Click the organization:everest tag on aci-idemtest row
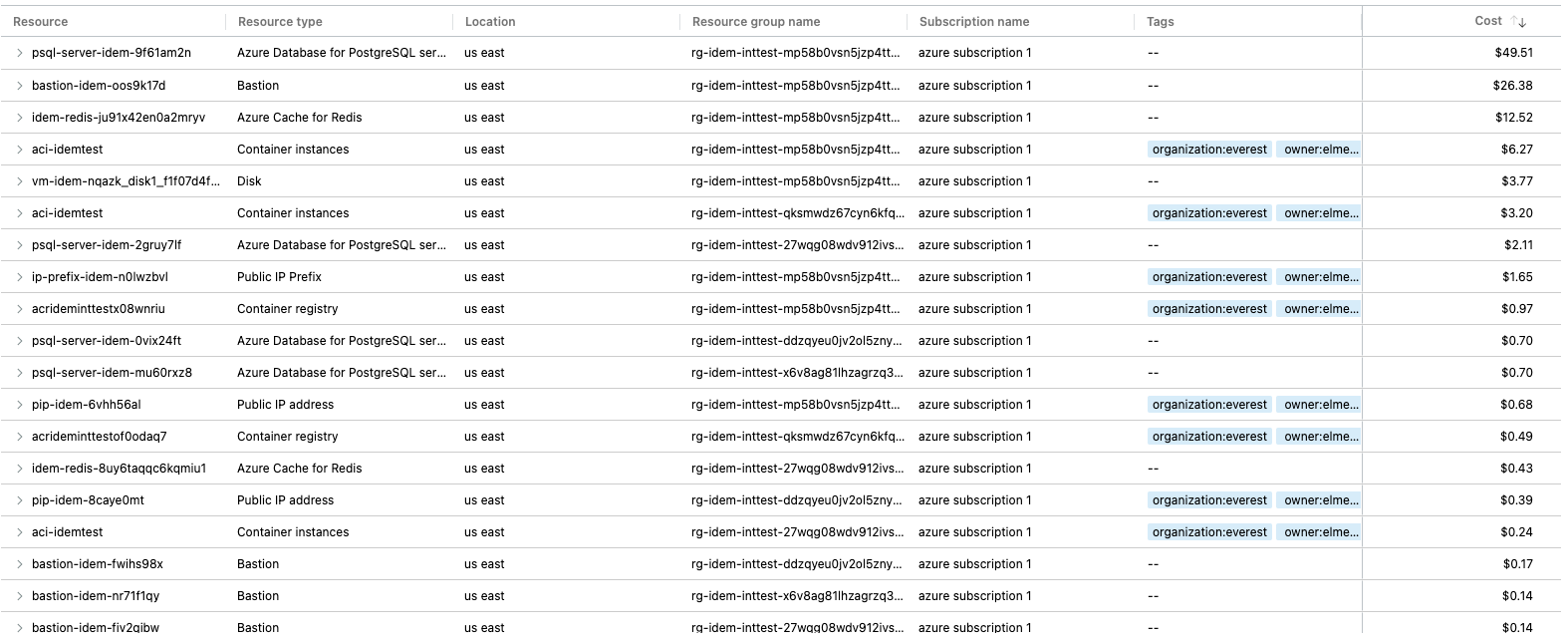Image resolution: width=1568 pixels, height=642 pixels. coord(1209,149)
